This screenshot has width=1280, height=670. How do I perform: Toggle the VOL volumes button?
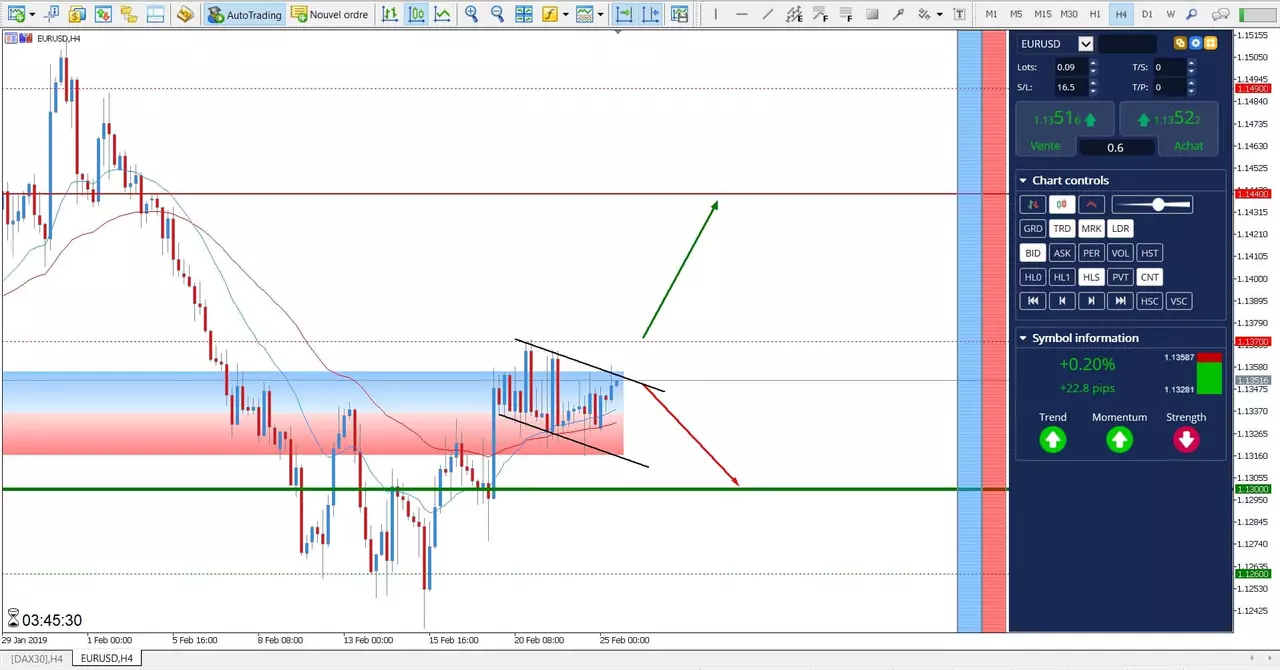click(x=1121, y=253)
